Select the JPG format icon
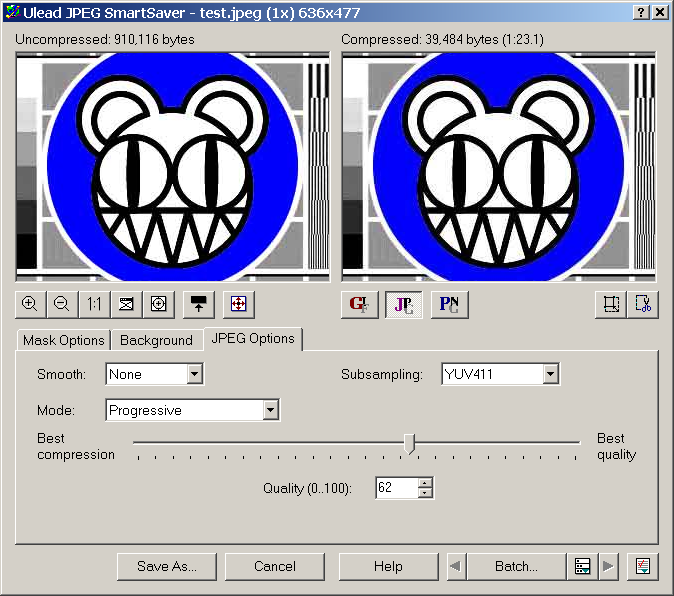Image resolution: width=674 pixels, height=596 pixels. point(404,304)
